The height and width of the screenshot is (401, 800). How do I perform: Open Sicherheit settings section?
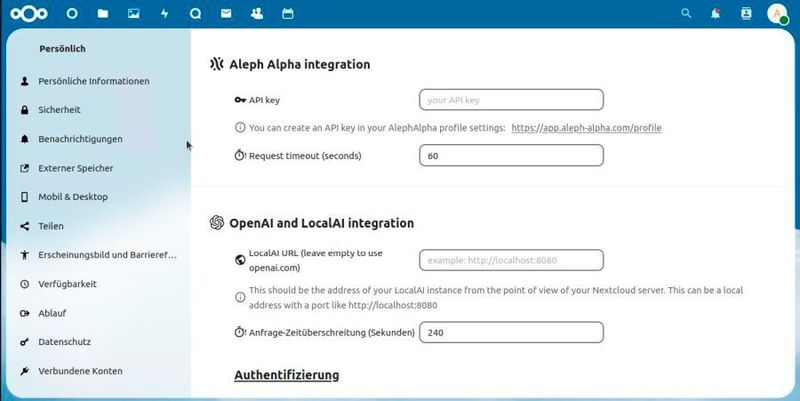pyautogui.click(x=59, y=110)
